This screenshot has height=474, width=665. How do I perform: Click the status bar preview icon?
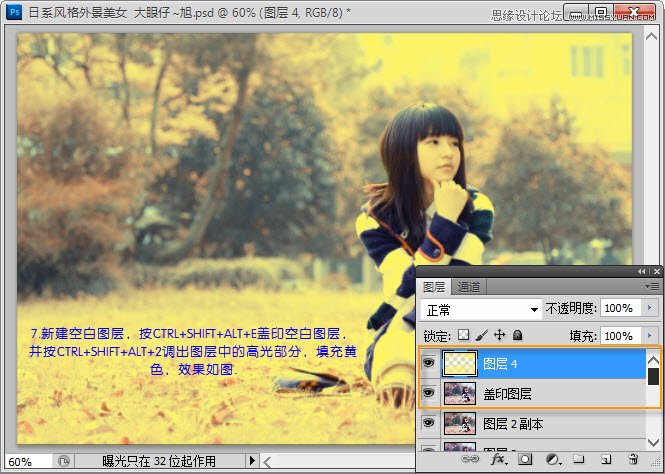coord(64,461)
